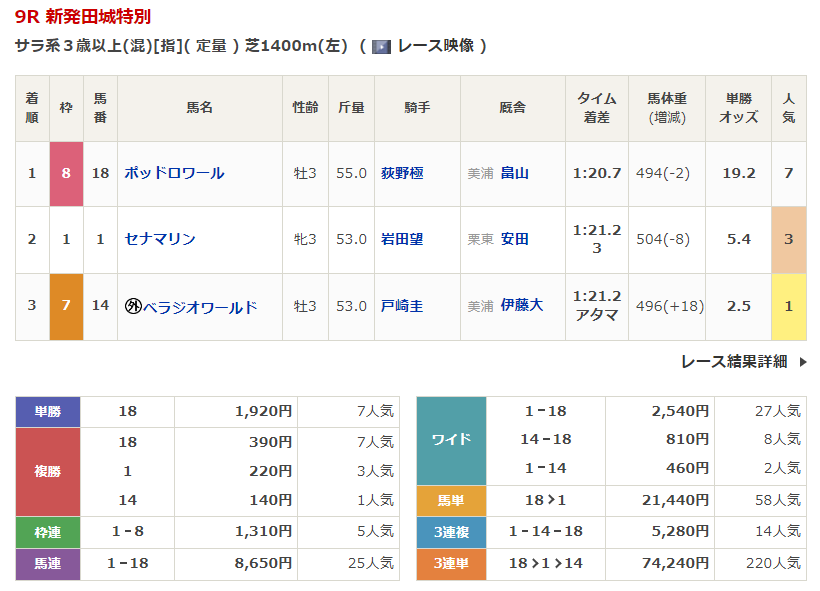Click the race video icon
Image resolution: width=820 pixels, height=591 pixels.
pyautogui.click(x=381, y=46)
